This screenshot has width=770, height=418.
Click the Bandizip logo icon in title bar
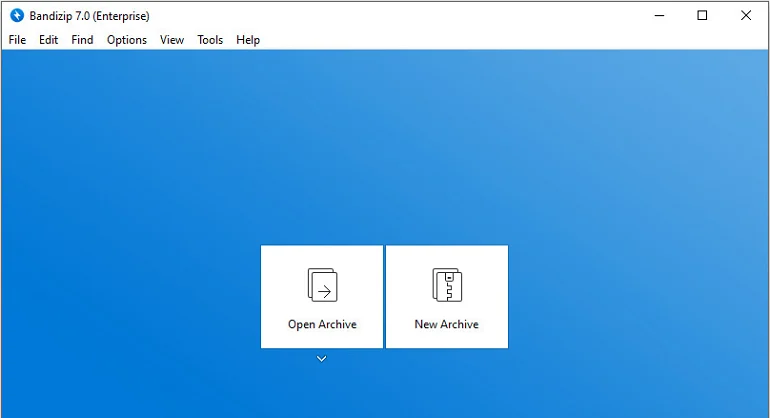[x=17, y=16]
